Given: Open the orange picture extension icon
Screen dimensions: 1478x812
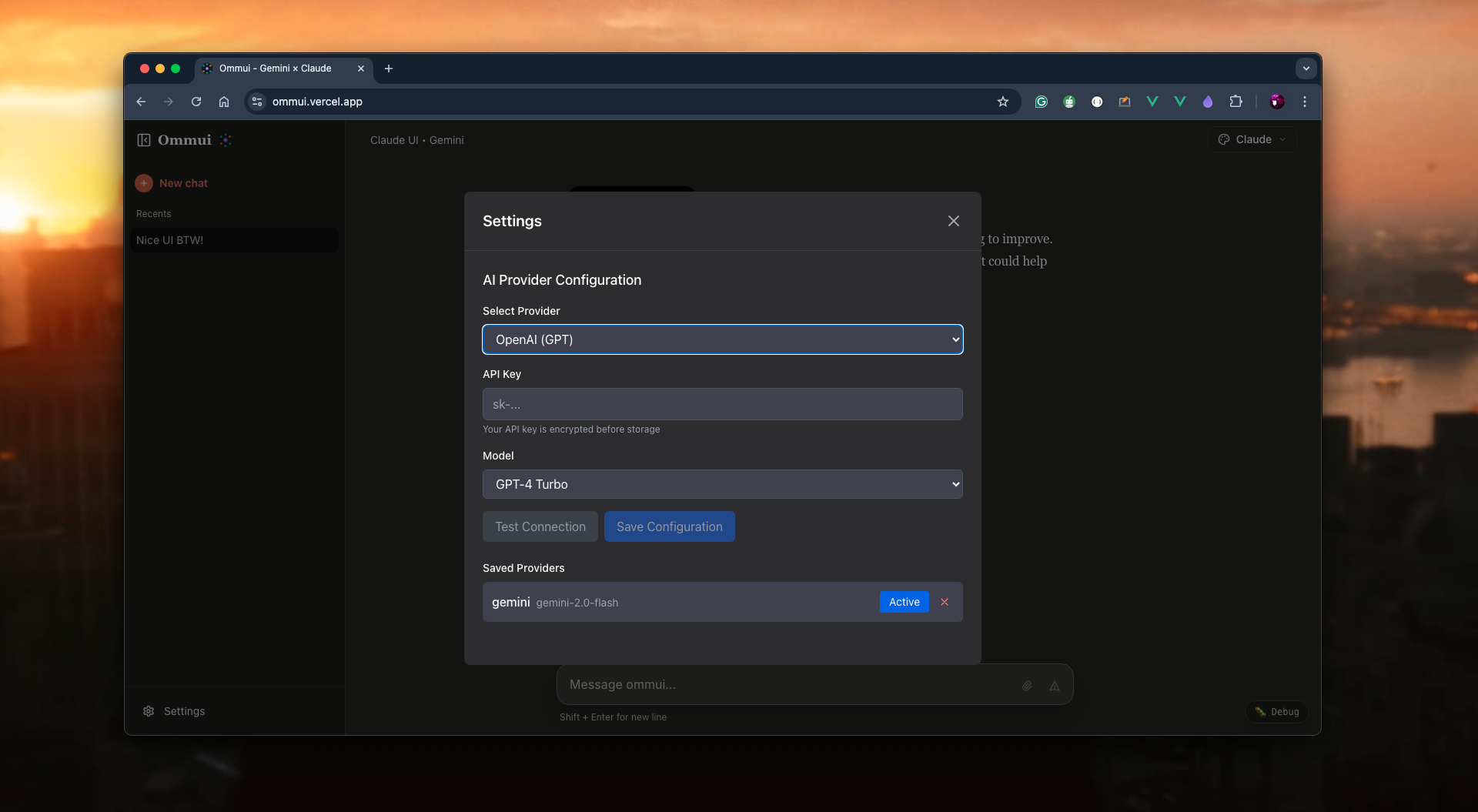Looking at the screenshot, I should pos(1125,102).
